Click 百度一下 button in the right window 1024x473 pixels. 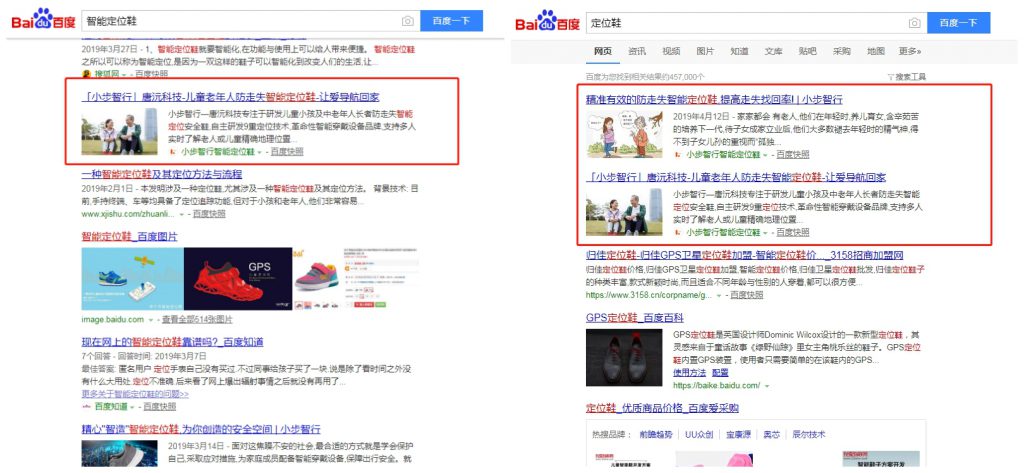pyautogui.click(x=959, y=23)
